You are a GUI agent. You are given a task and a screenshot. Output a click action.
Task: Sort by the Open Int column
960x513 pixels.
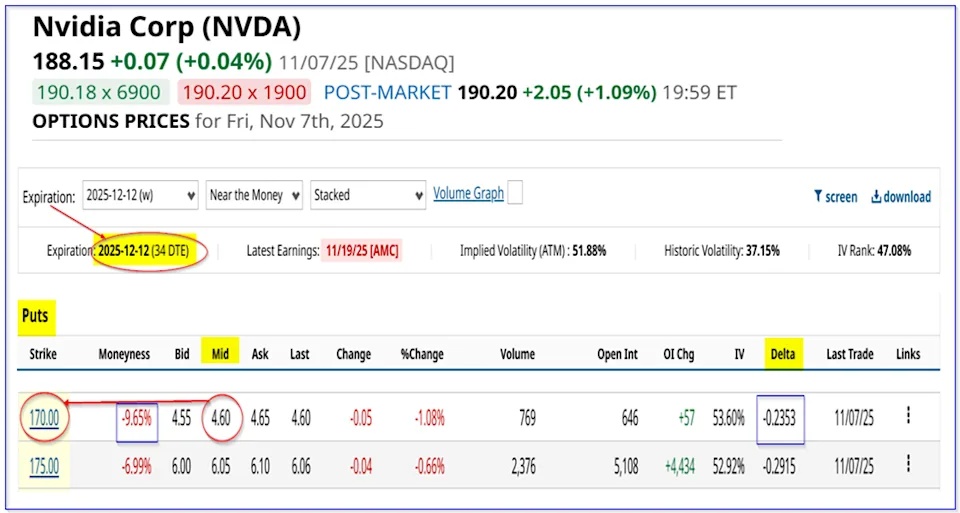click(616, 354)
